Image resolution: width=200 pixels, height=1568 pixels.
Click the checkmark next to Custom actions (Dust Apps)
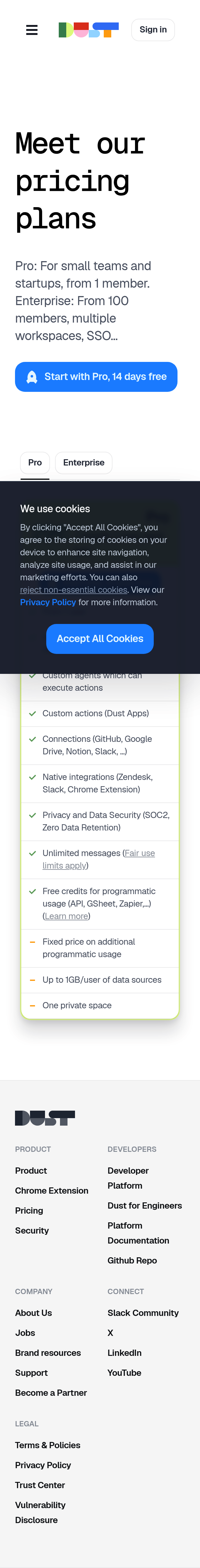coord(33,713)
